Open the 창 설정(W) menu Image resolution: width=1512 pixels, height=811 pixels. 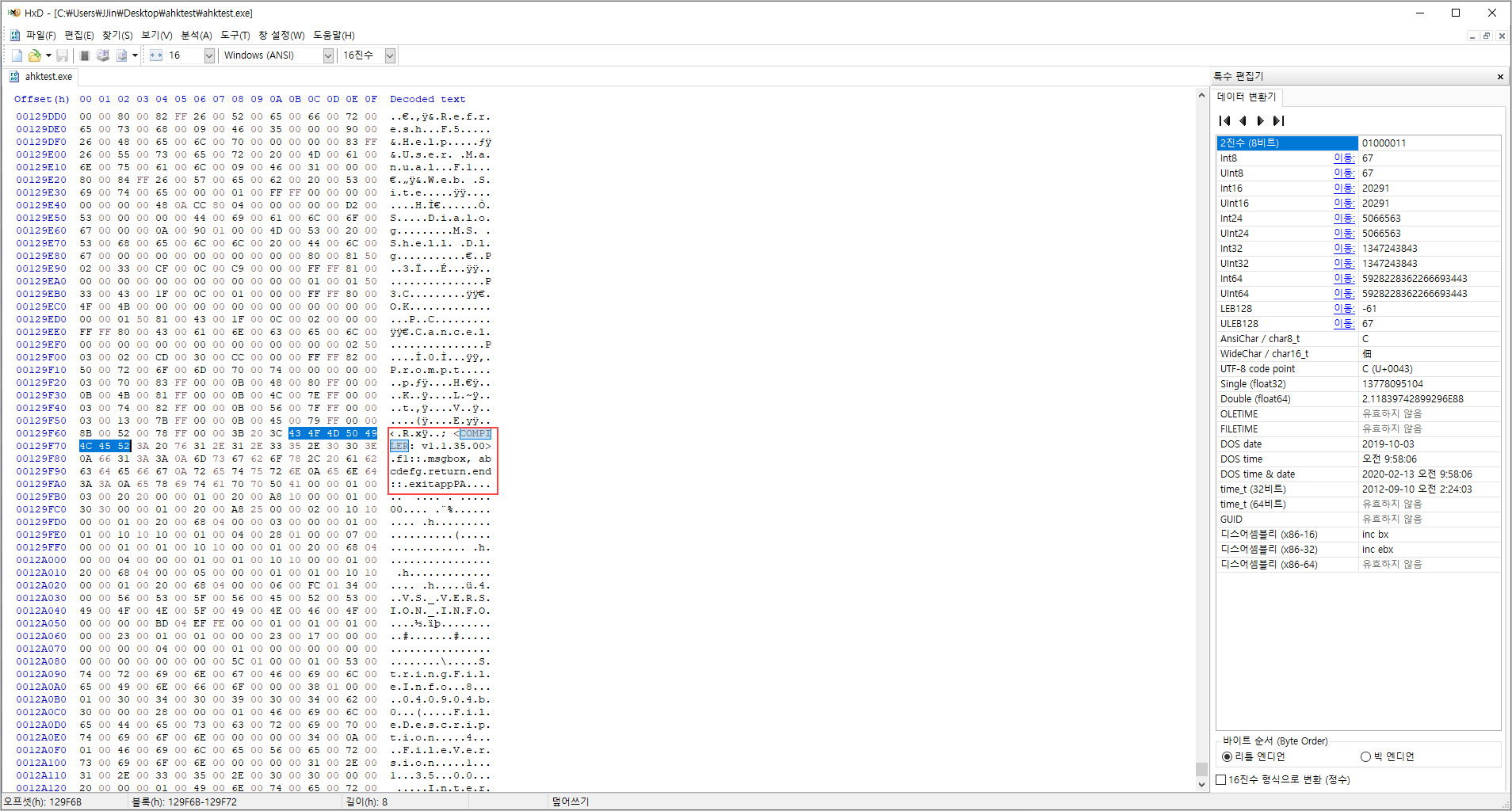[281, 35]
